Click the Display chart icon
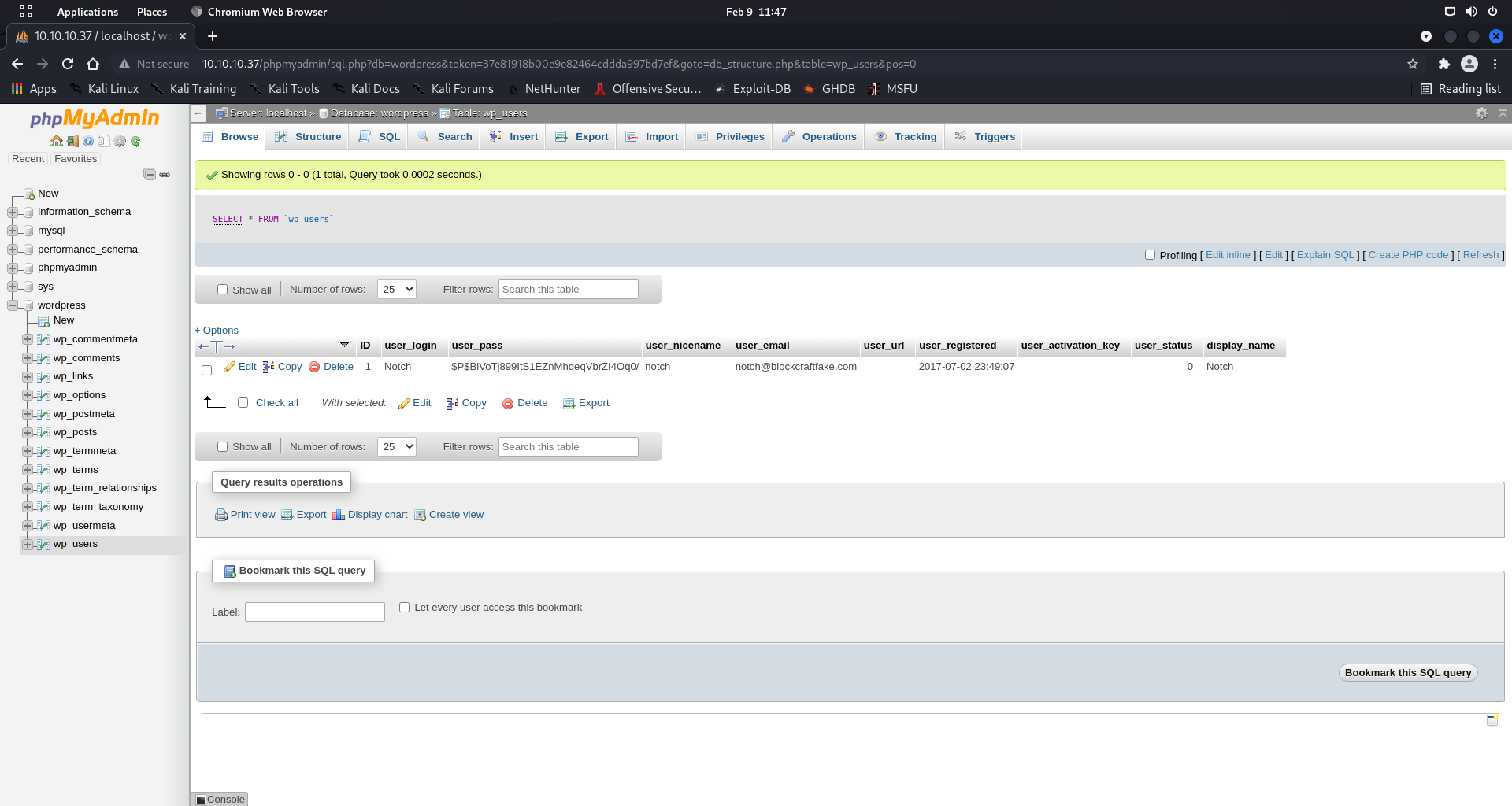The height and width of the screenshot is (806, 1512). (339, 515)
